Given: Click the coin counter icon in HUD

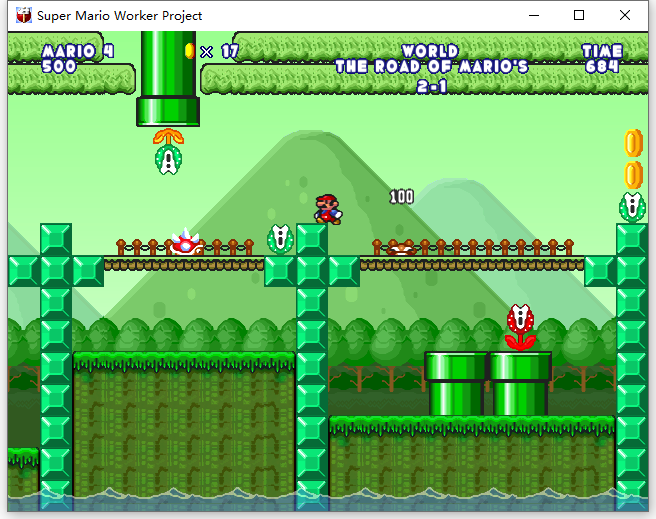Looking at the screenshot, I should pos(190,51).
